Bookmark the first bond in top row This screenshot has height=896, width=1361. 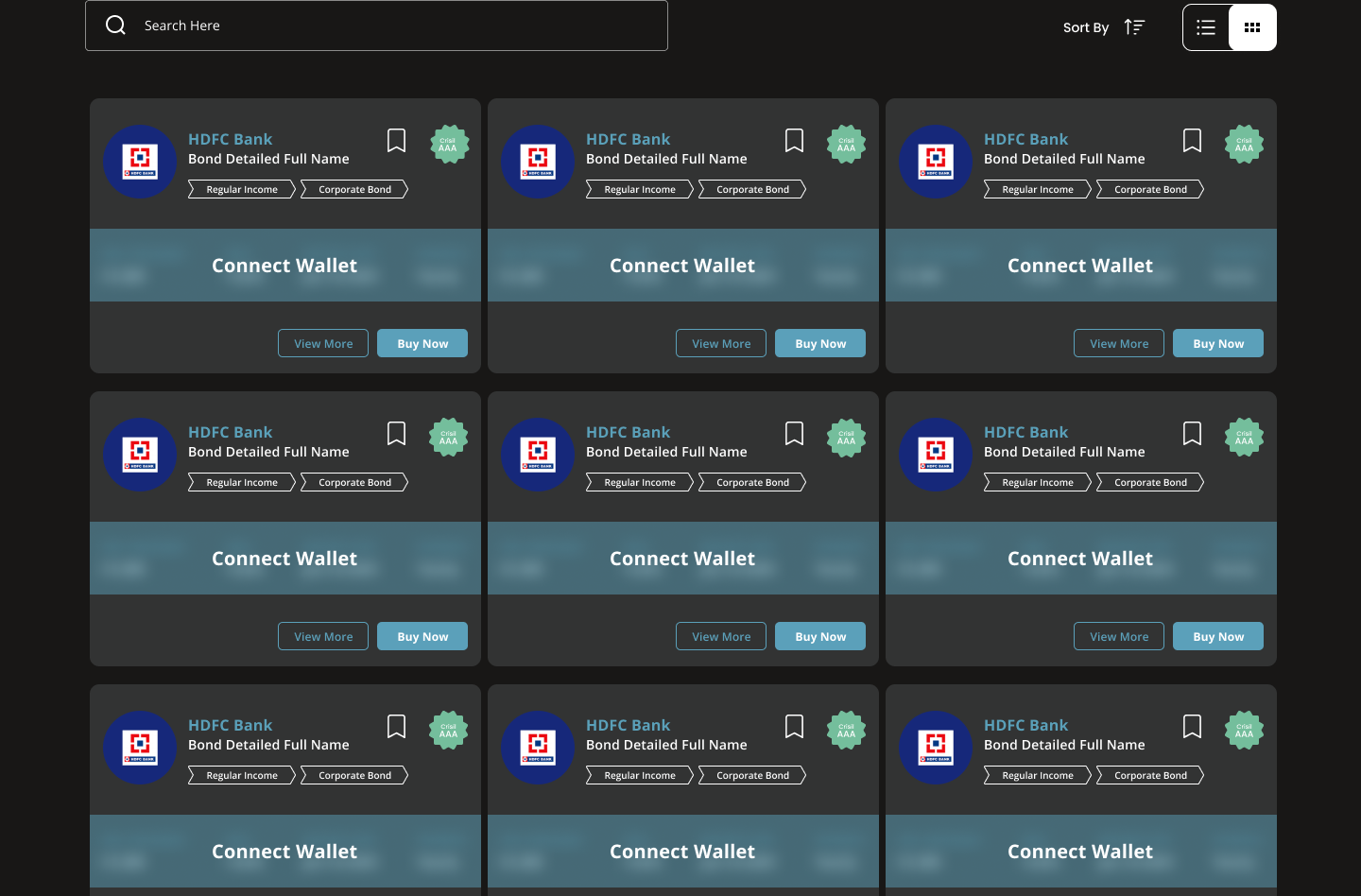[x=397, y=141]
